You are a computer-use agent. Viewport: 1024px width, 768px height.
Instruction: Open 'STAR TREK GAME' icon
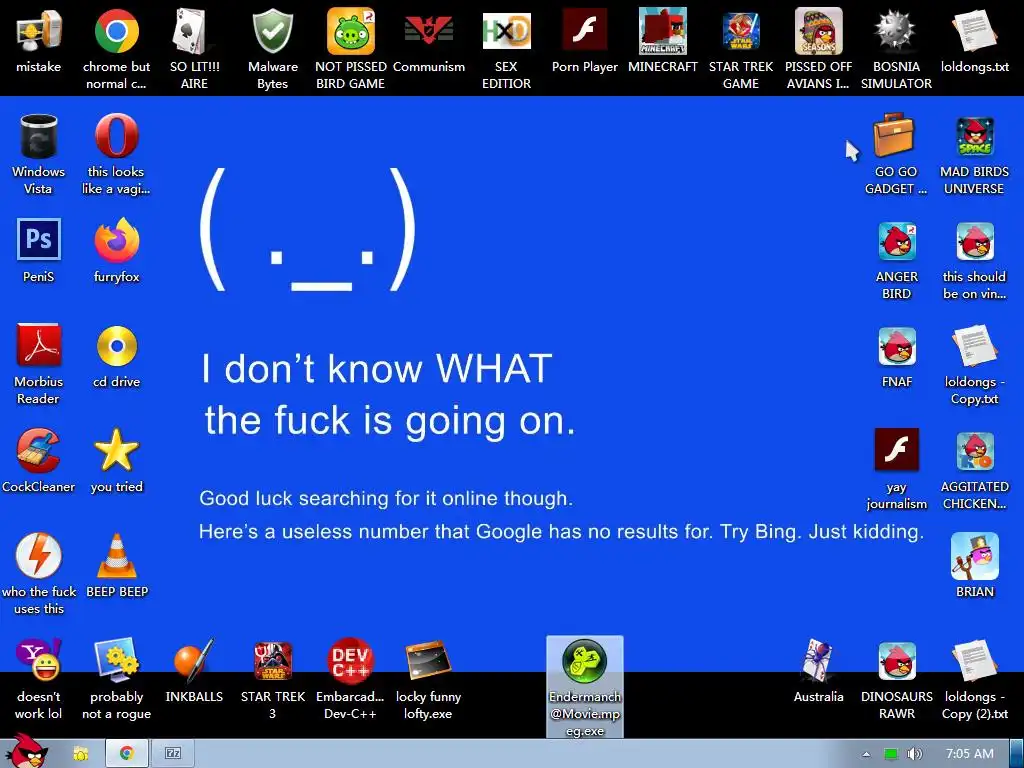[x=741, y=49]
